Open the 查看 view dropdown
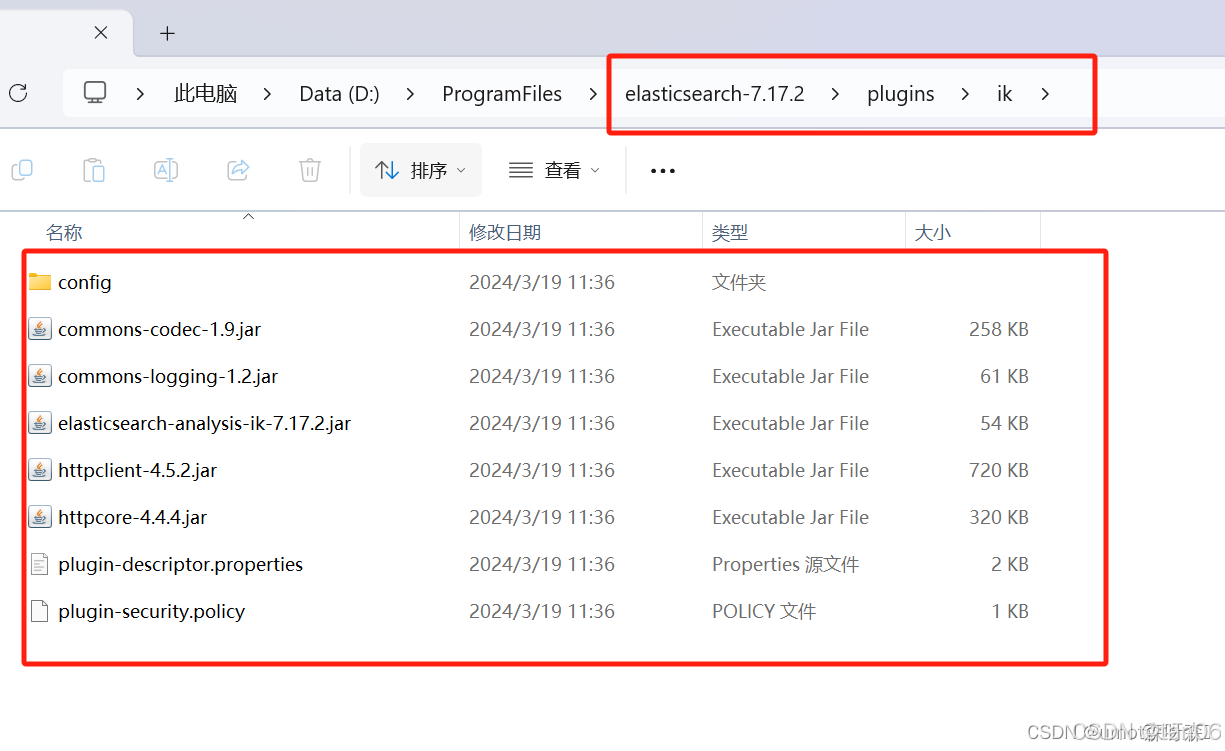Screen dimensions: 1225x751 pyautogui.click(x=554, y=170)
